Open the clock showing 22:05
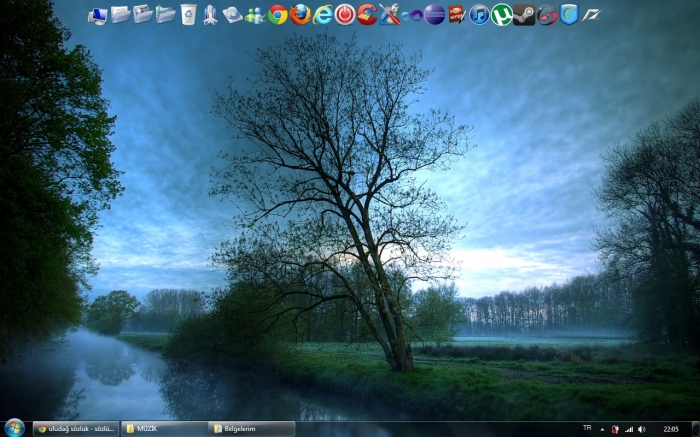 [671, 429]
